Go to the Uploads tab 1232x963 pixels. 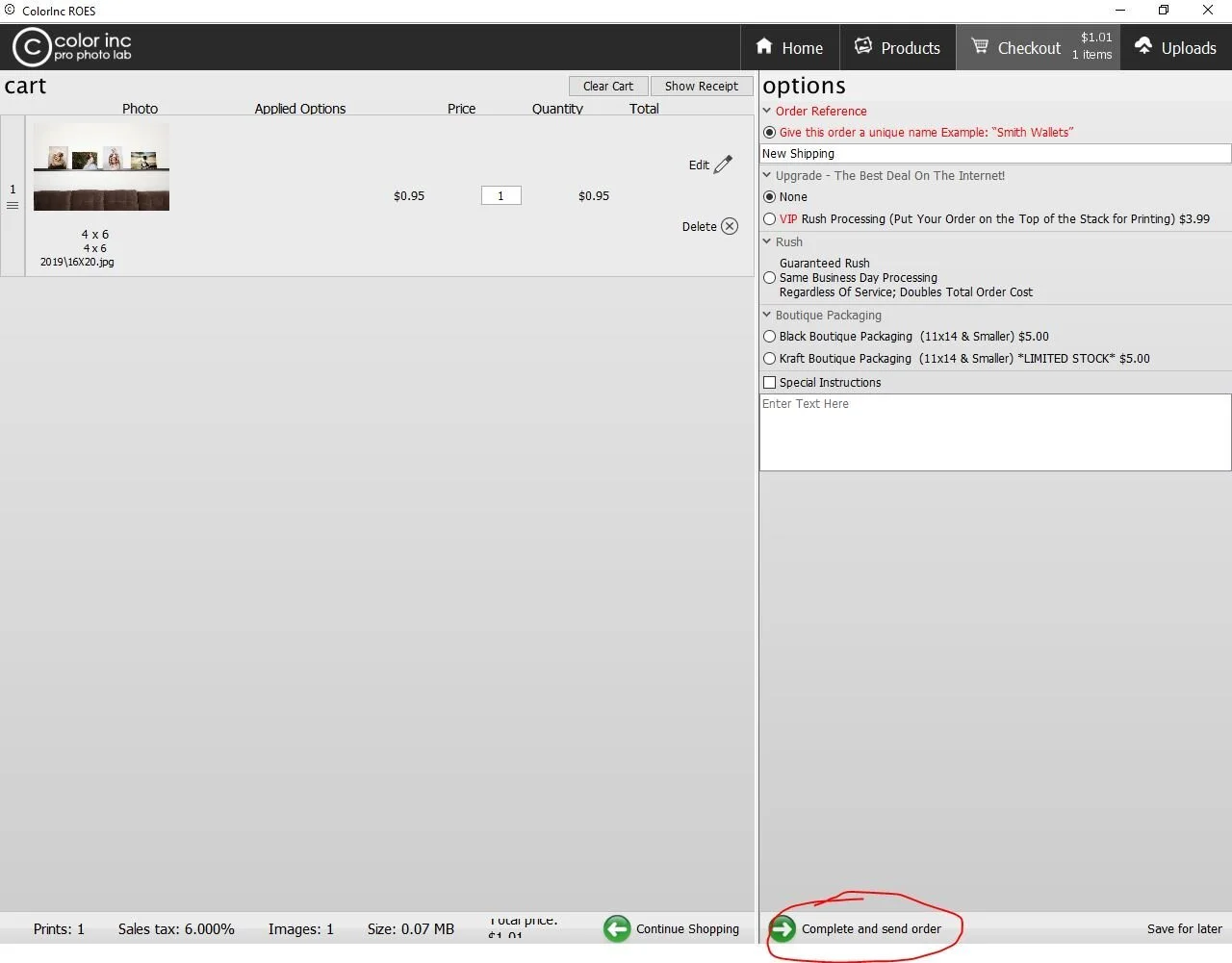click(x=1176, y=47)
